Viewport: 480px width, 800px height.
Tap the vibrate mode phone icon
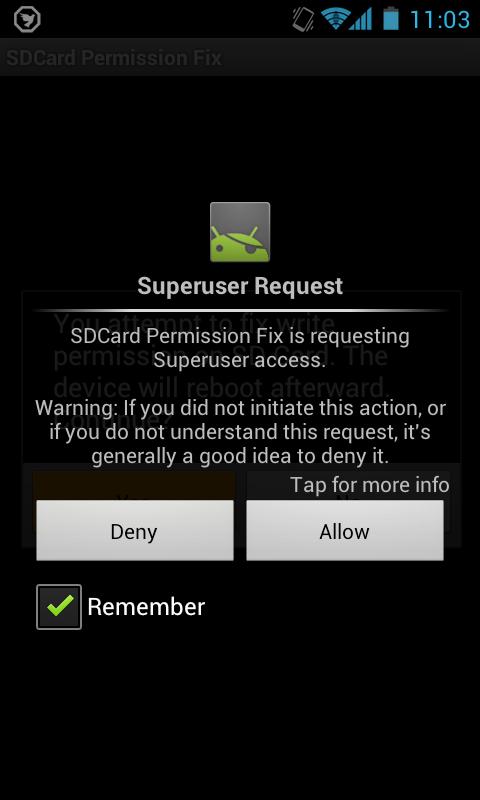[x=304, y=19]
